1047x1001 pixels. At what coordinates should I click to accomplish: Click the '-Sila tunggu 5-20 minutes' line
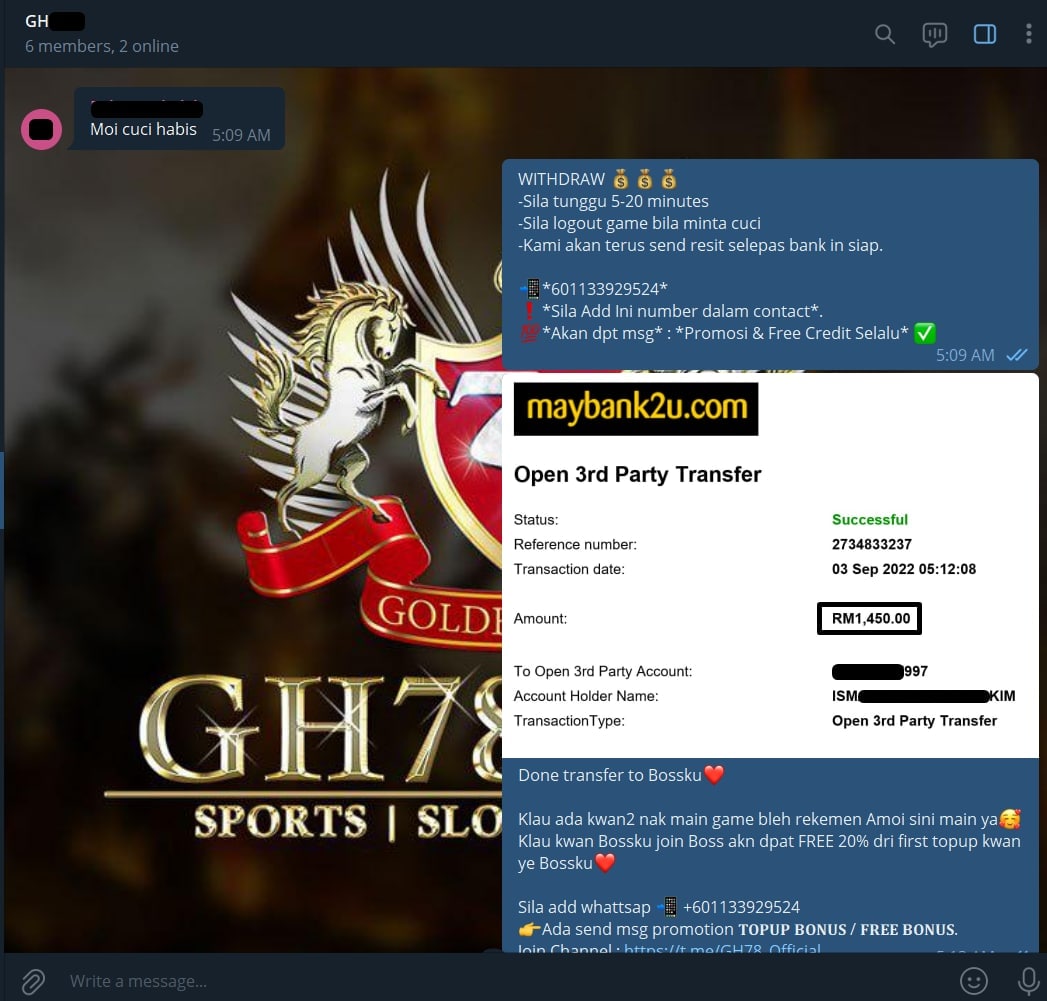click(x=613, y=201)
